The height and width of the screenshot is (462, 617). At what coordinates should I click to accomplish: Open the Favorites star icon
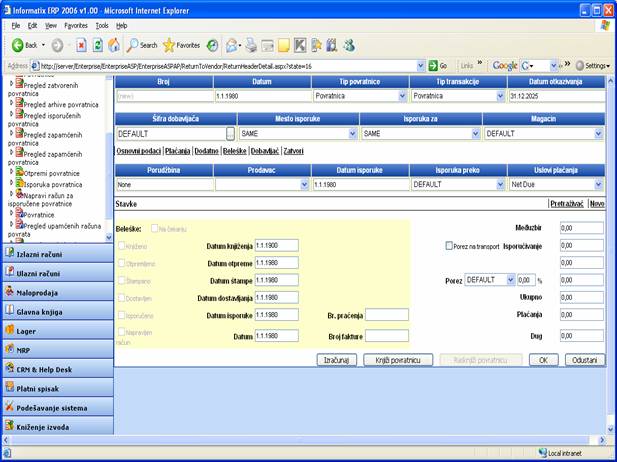point(169,46)
